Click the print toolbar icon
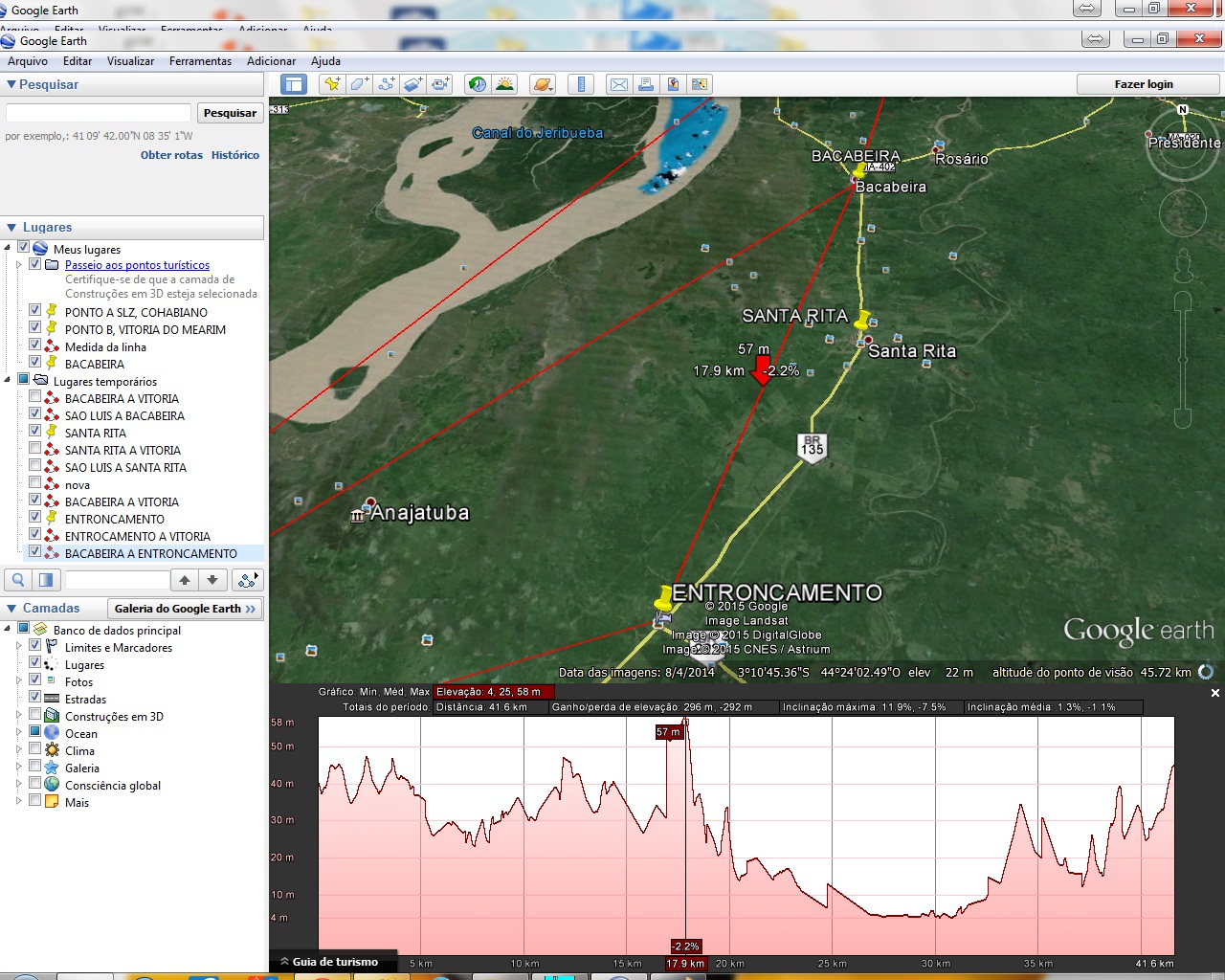1225x980 pixels. [x=646, y=84]
